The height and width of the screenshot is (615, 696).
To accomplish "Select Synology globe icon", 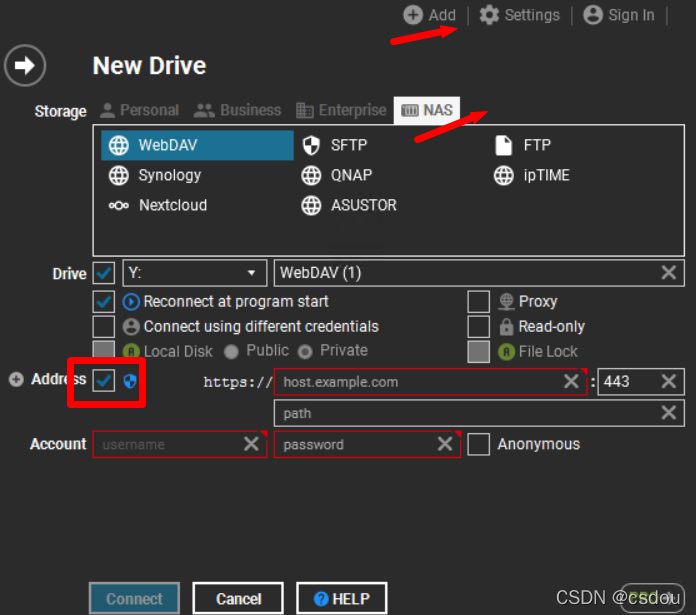I will tap(119, 175).
